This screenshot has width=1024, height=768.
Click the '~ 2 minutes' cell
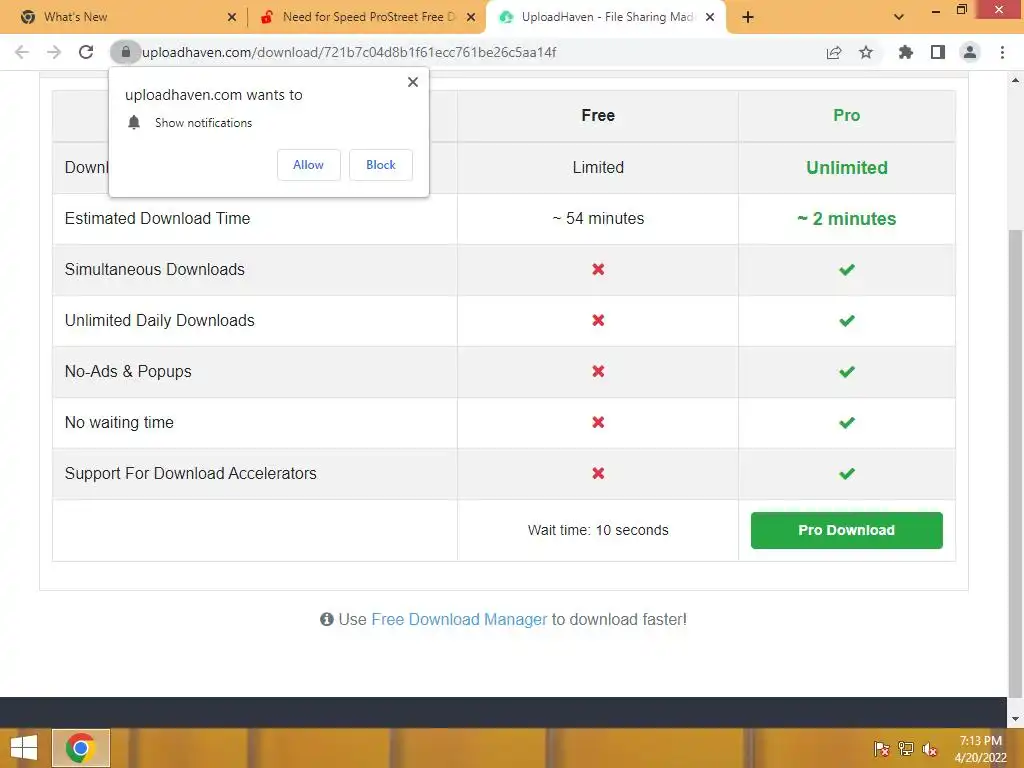pyautogui.click(x=846, y=219)
